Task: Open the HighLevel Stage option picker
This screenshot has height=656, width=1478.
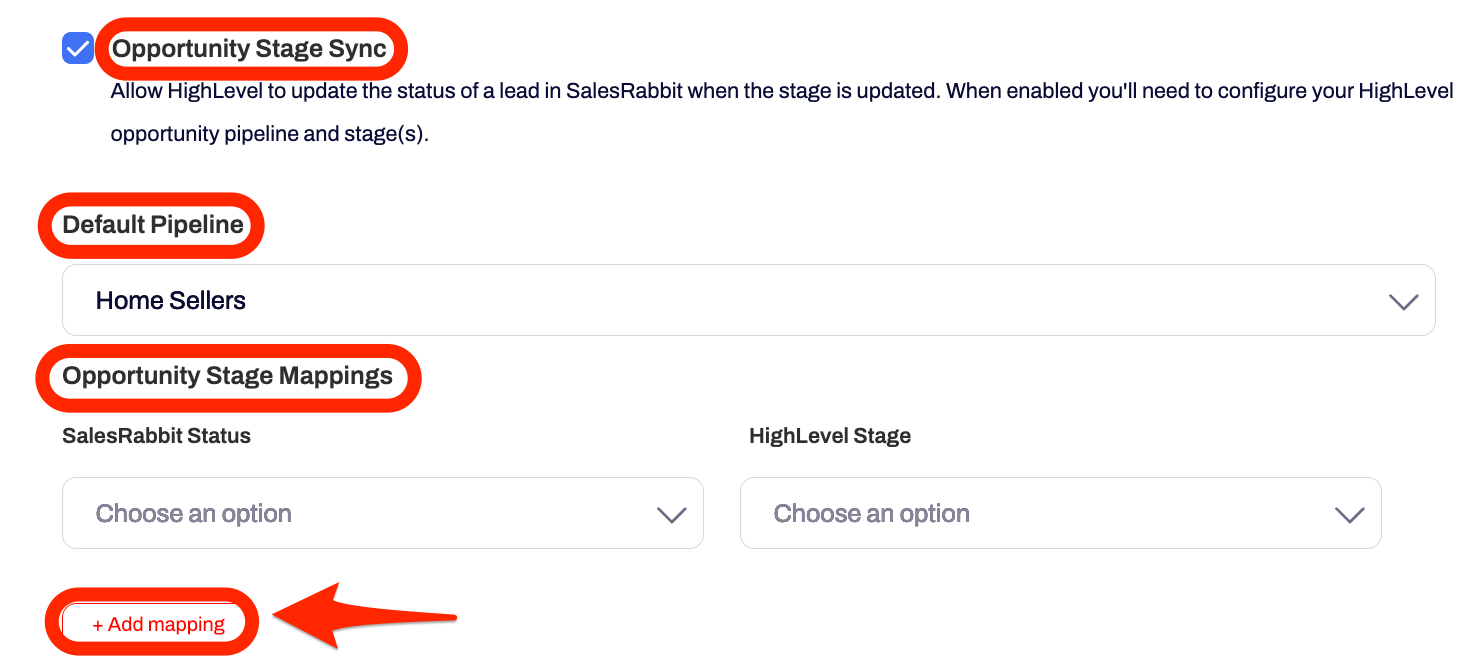Action: [x=1060, y=513]
